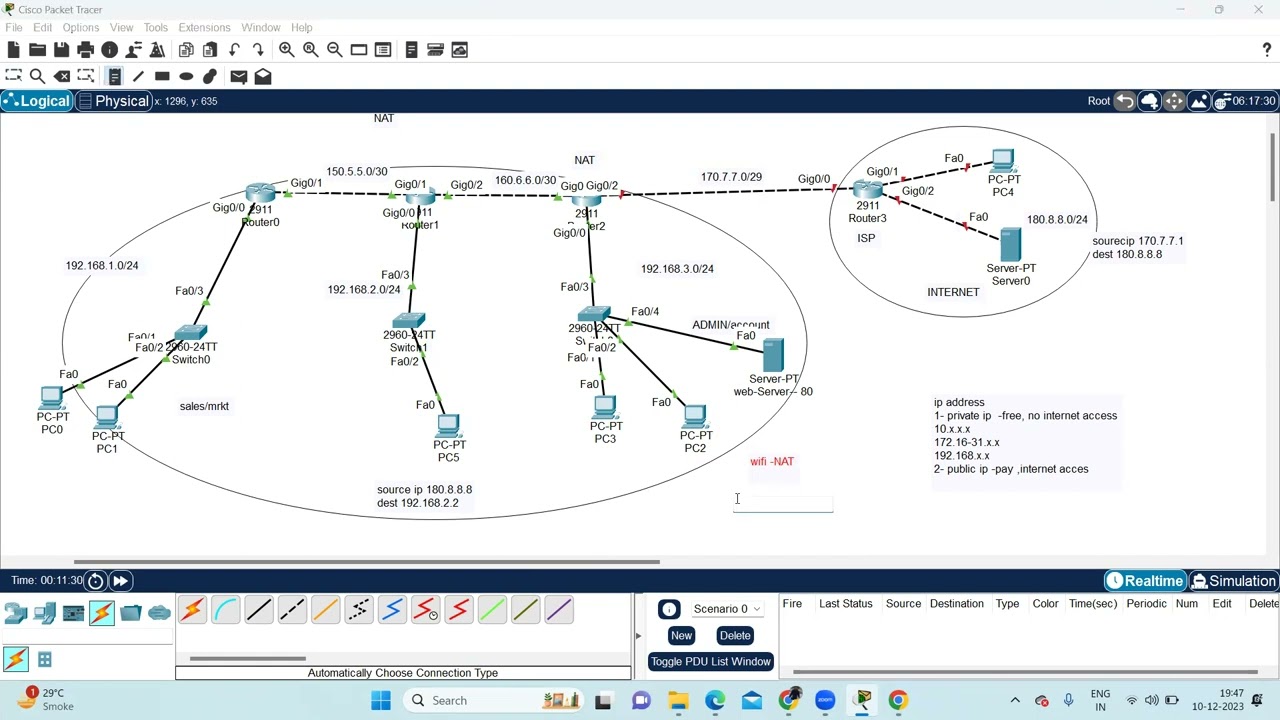1280x720 pixels.
Task: Switch to Simulation mode
Action: pyautogui.click(x=1233, y=581)
